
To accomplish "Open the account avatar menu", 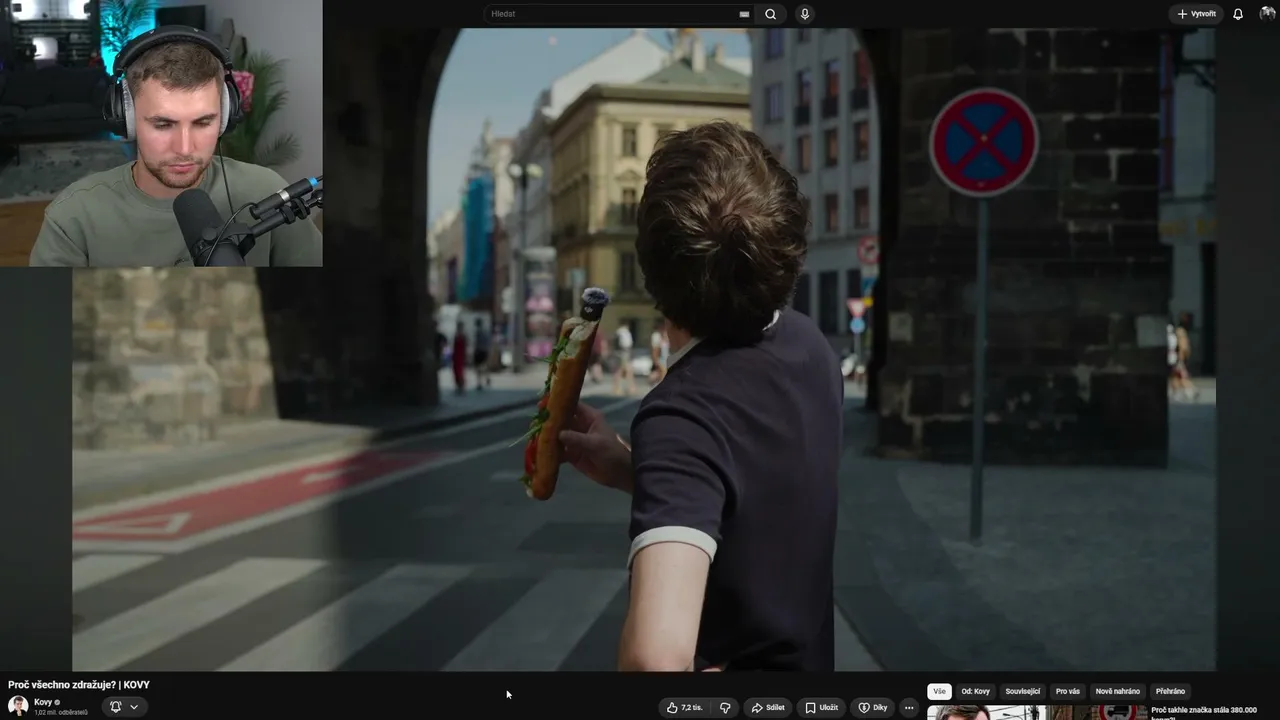I will [x=1268, y=14].
